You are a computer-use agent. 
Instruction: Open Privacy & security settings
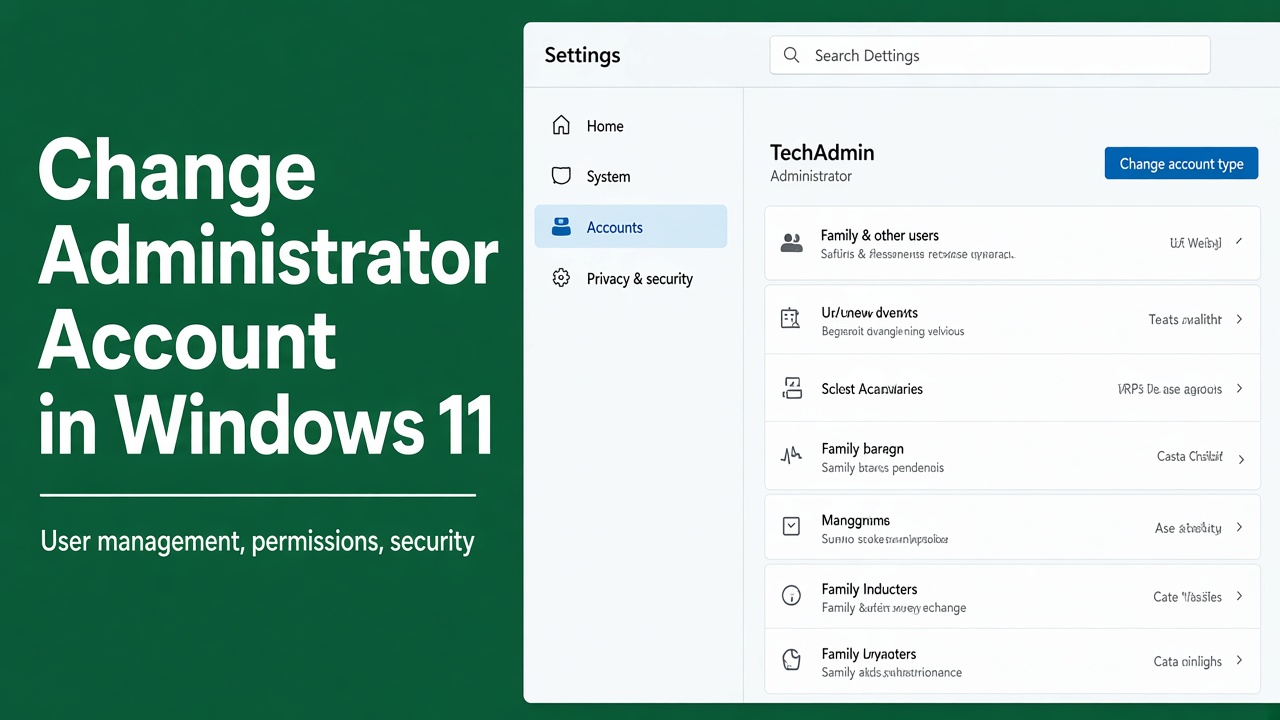pos(631,279)
